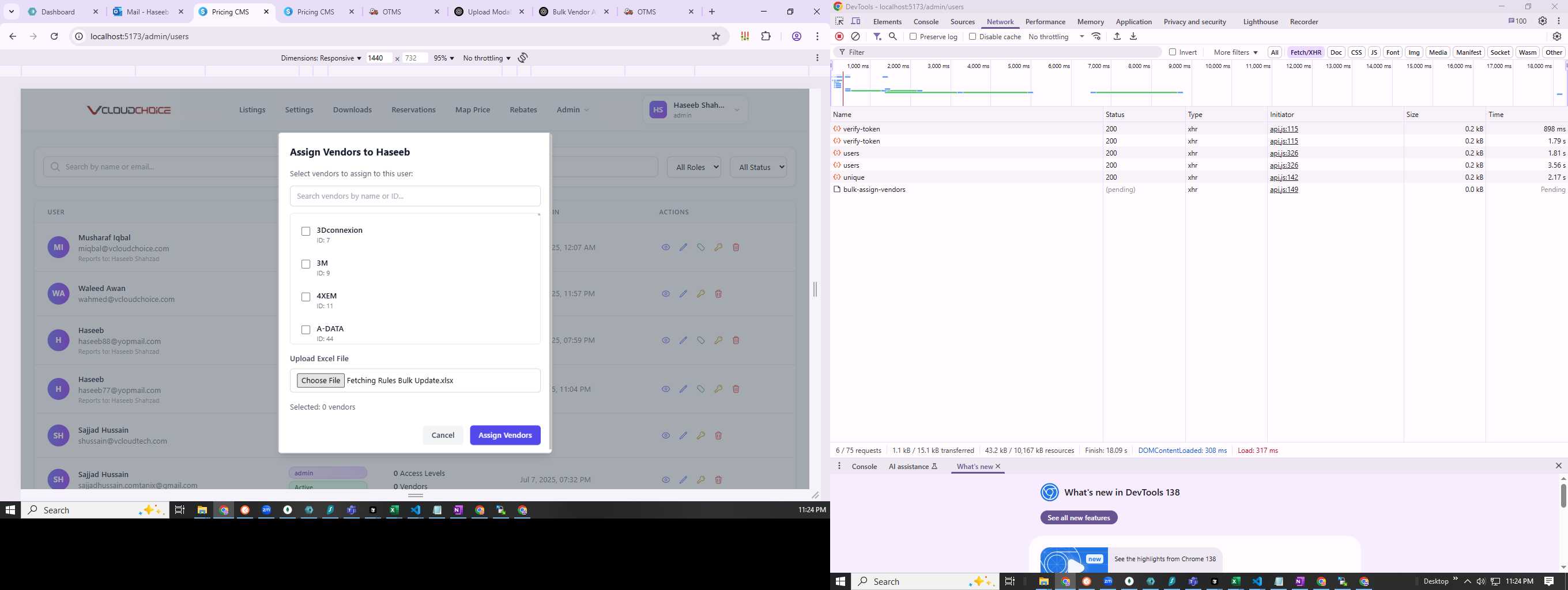Image resolution: width=1568 pixels, height=590 pixels.
Task: Delete Musharaf Iqbal using trash icon
Action: [x=736, y=248]
